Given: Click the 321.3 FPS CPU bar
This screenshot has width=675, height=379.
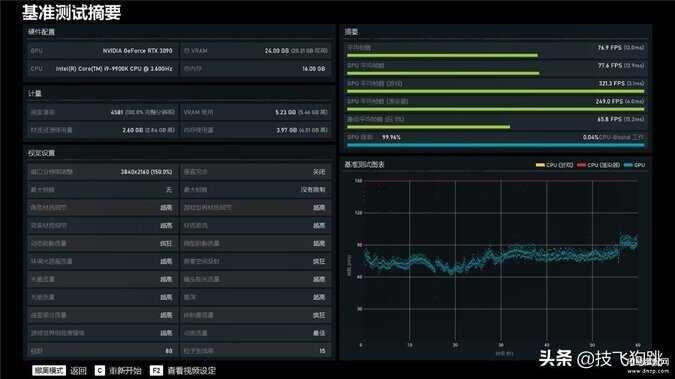Looking at the screenshot, I should click(495, 91).
